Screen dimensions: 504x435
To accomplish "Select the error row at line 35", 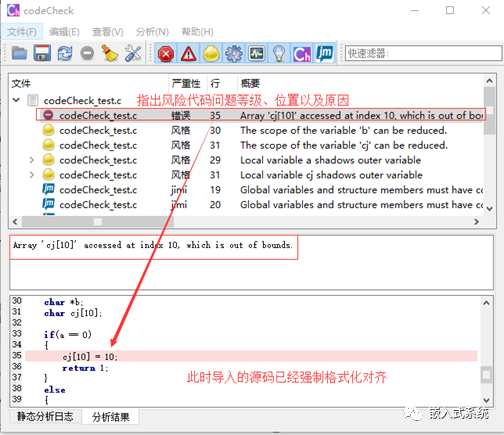I will 261,115.
